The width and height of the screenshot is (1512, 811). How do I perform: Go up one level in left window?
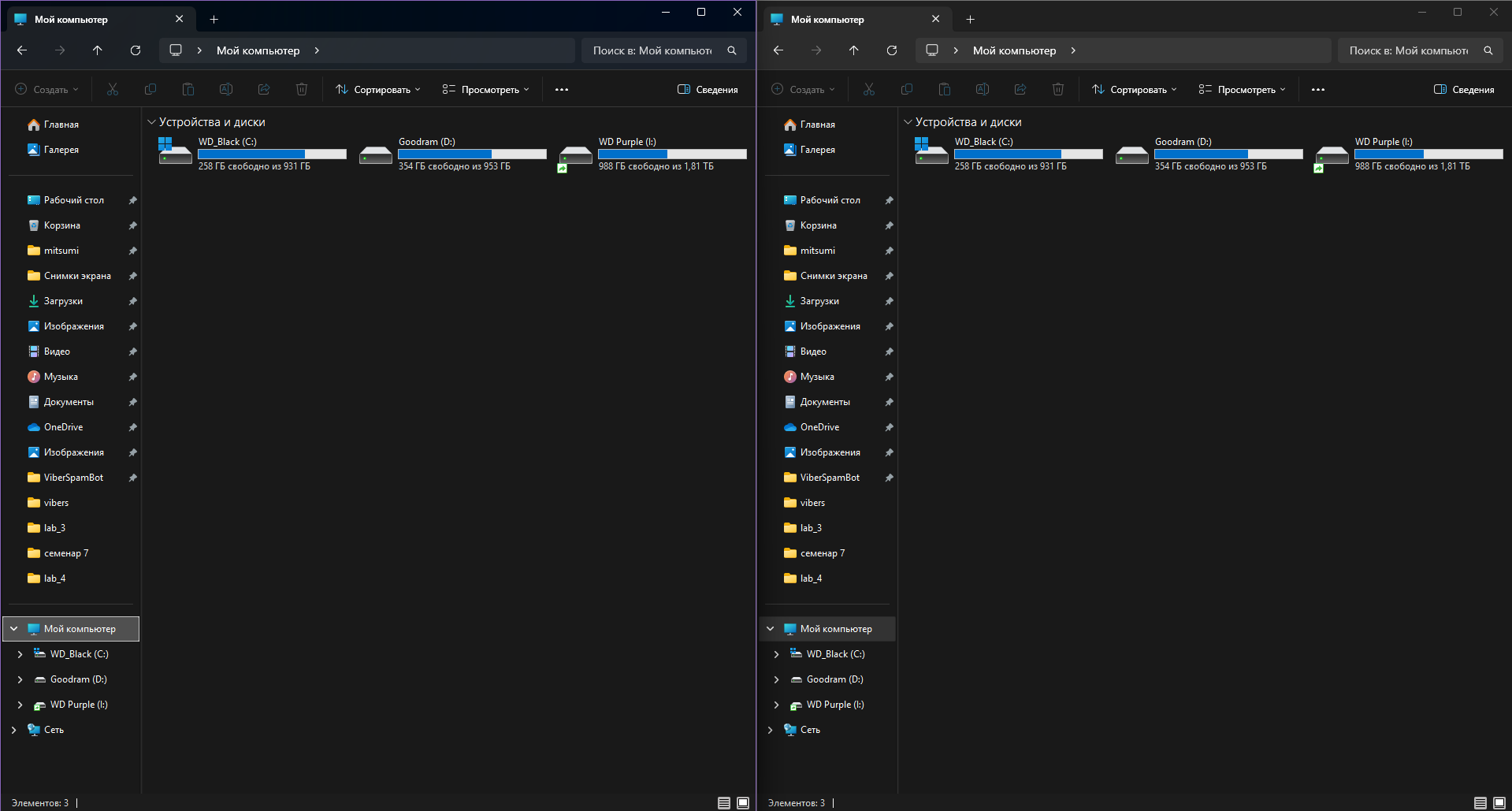click(x=98, y=50)
